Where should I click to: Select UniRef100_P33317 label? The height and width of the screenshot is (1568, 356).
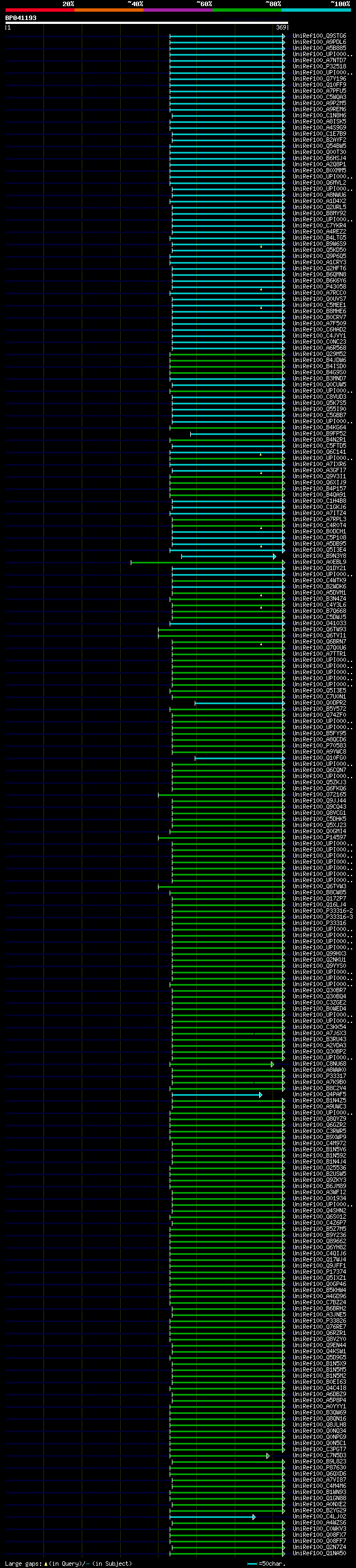pyautogui.click(x=319, y=1076)
